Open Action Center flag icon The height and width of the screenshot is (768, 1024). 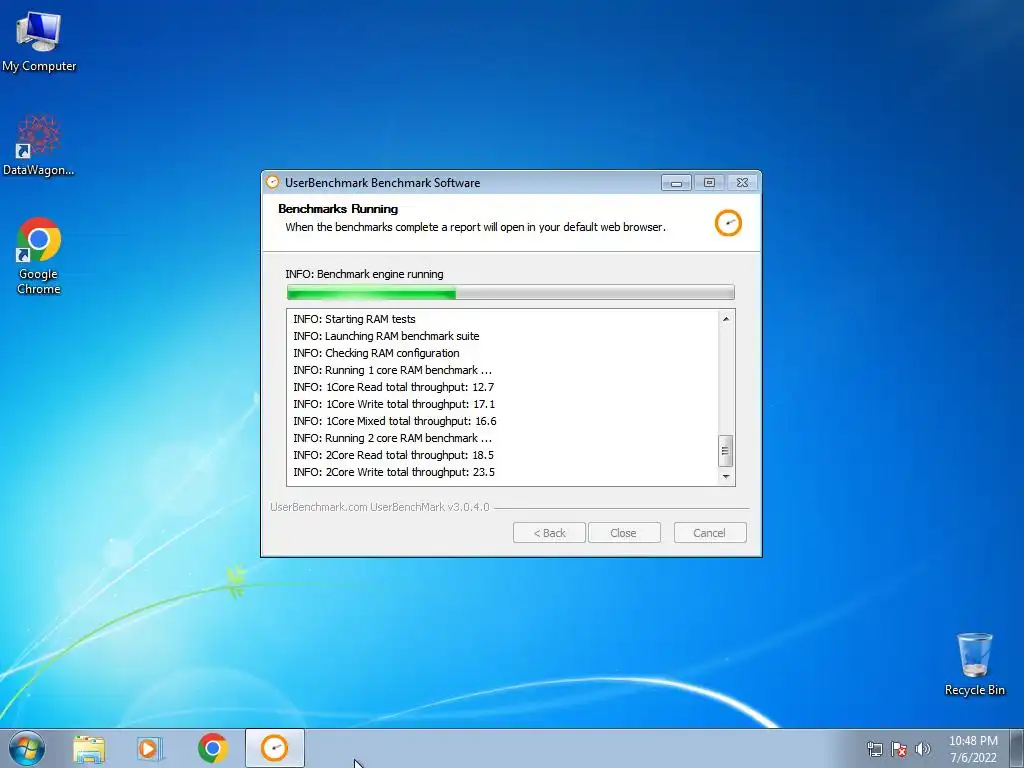899,749
